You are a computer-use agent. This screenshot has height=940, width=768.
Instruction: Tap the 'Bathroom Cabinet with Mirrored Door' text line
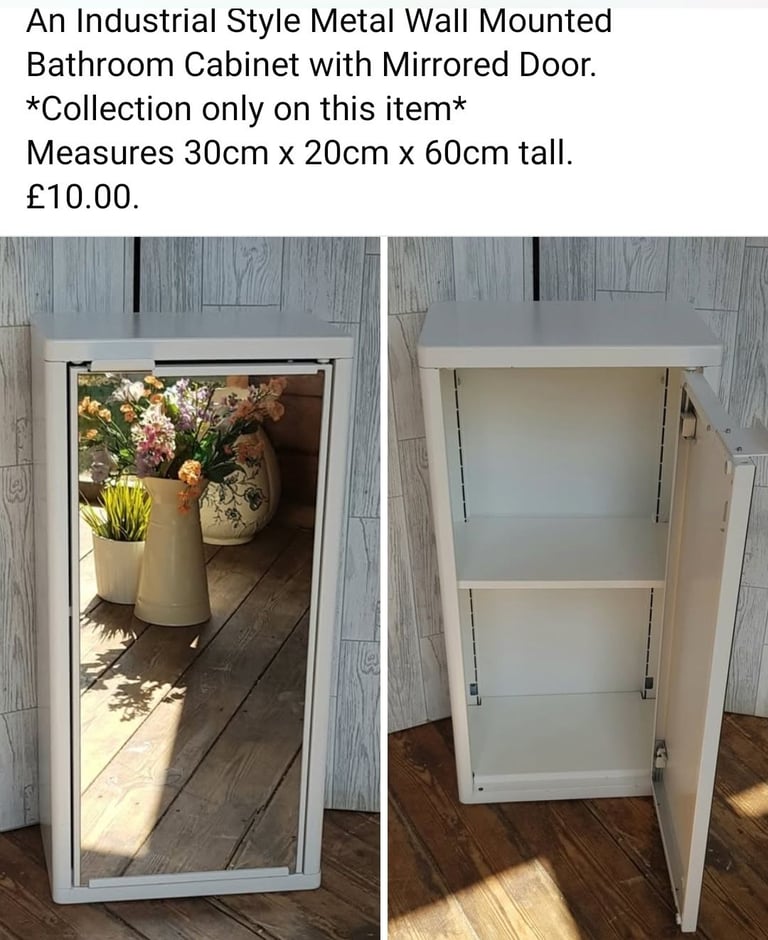click(311, 64)
